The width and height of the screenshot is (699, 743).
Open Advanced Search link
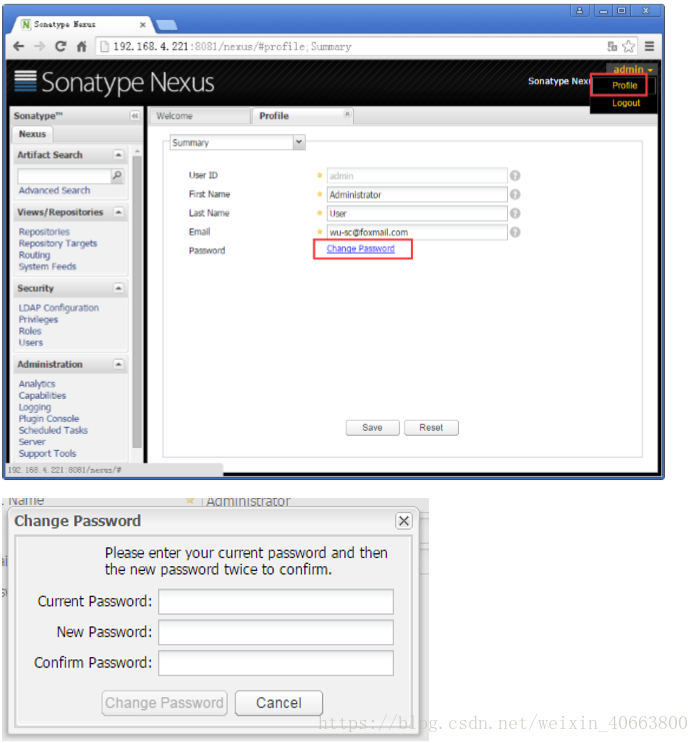54,190
